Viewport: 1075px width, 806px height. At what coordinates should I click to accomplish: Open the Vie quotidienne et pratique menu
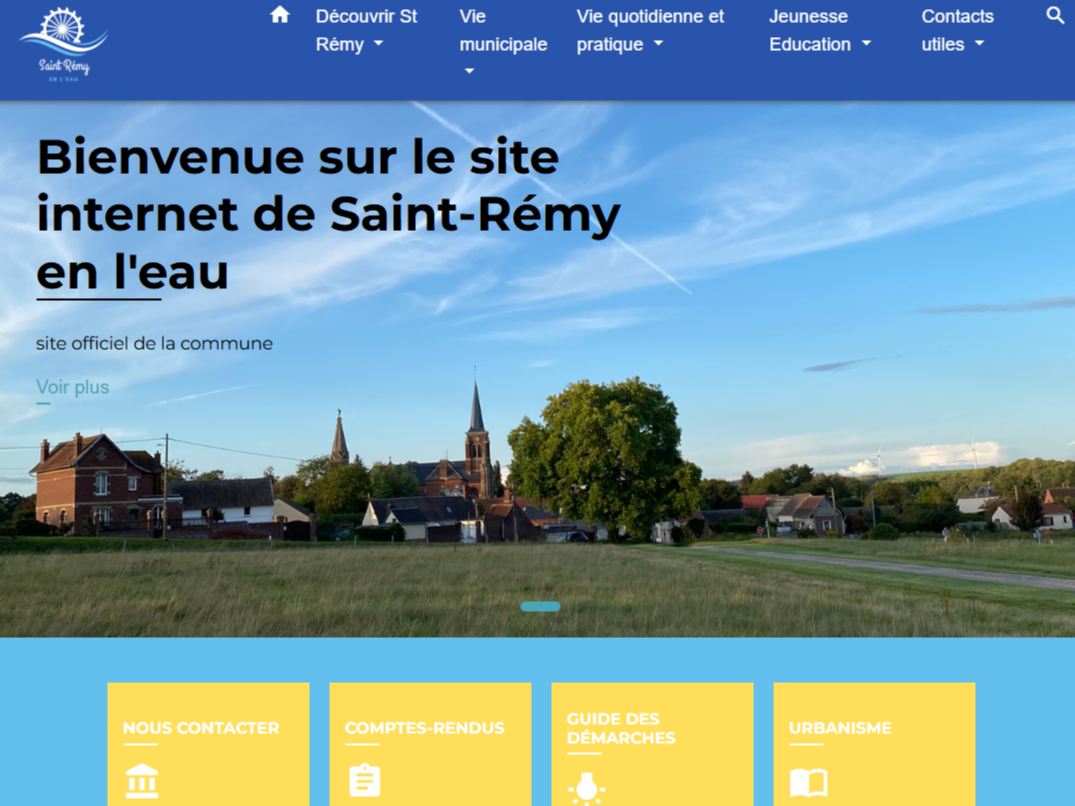pyautogui.click(x=650, y=30)
